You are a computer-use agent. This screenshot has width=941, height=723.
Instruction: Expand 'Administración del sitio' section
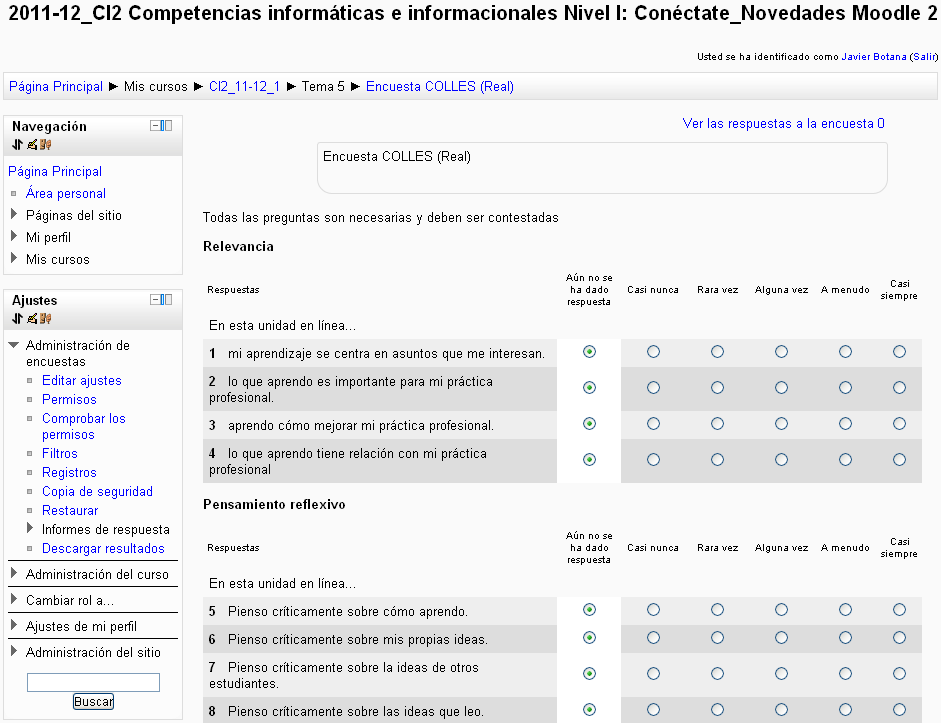pos(14,652)
